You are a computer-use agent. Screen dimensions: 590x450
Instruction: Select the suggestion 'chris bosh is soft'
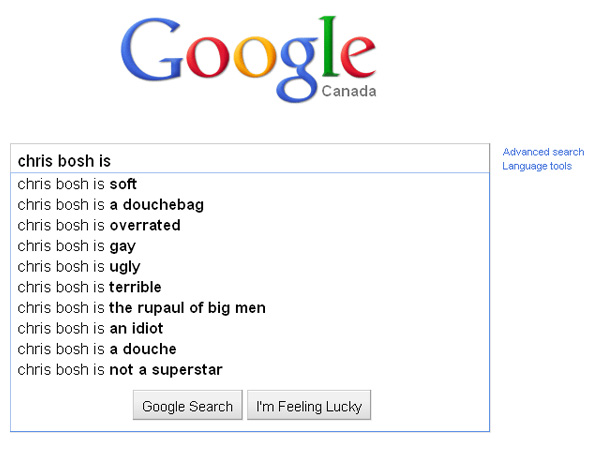[x=250, y=184]
